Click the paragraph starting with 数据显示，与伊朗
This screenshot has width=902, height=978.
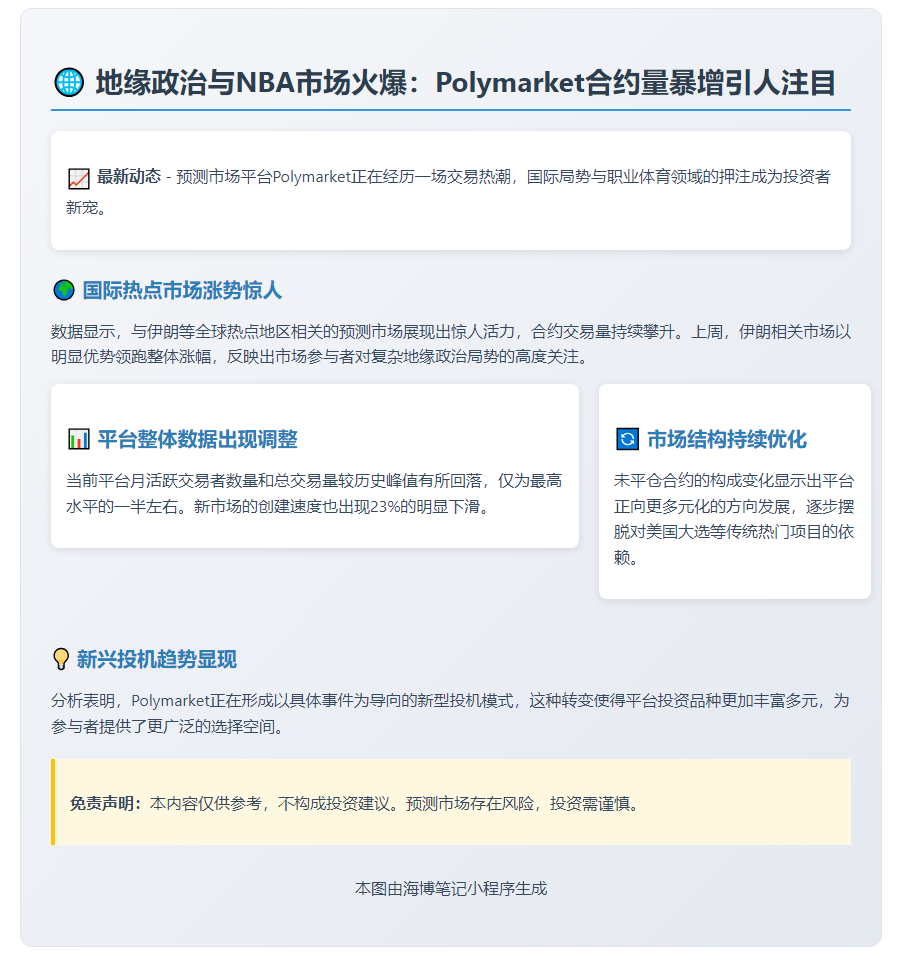point(451,344)
